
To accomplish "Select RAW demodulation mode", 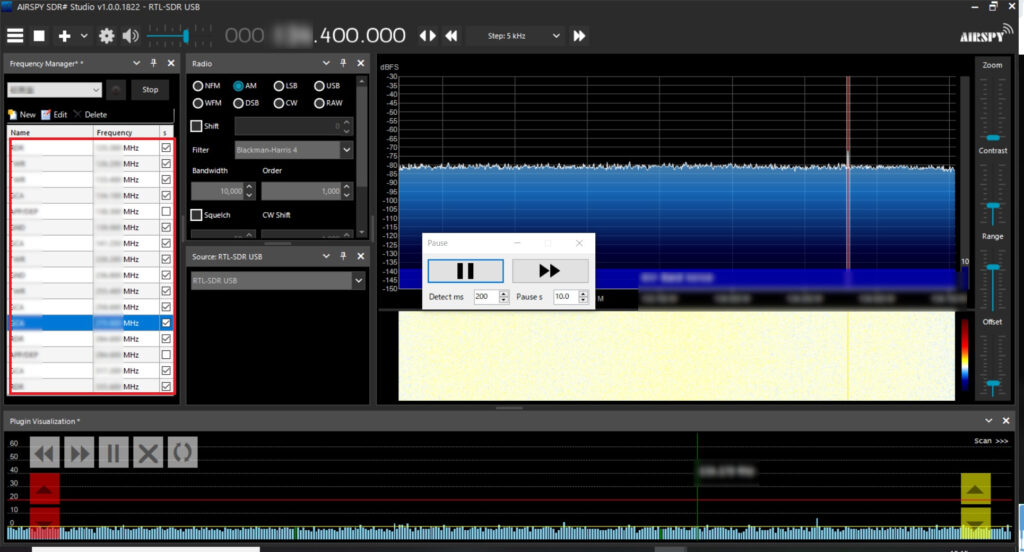I will (328, 103).
